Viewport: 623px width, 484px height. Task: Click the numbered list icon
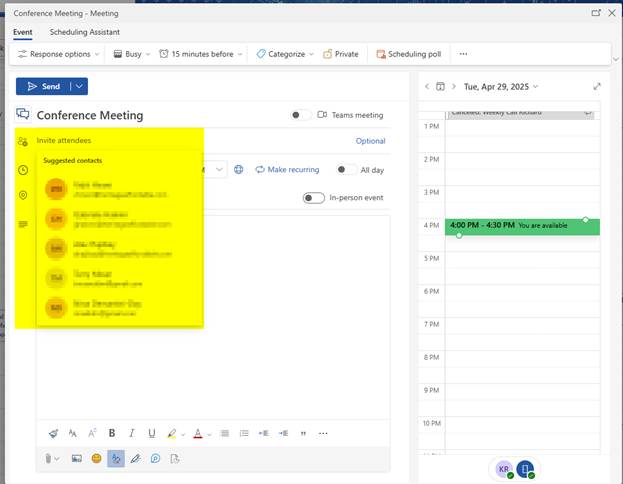point(244,433)
